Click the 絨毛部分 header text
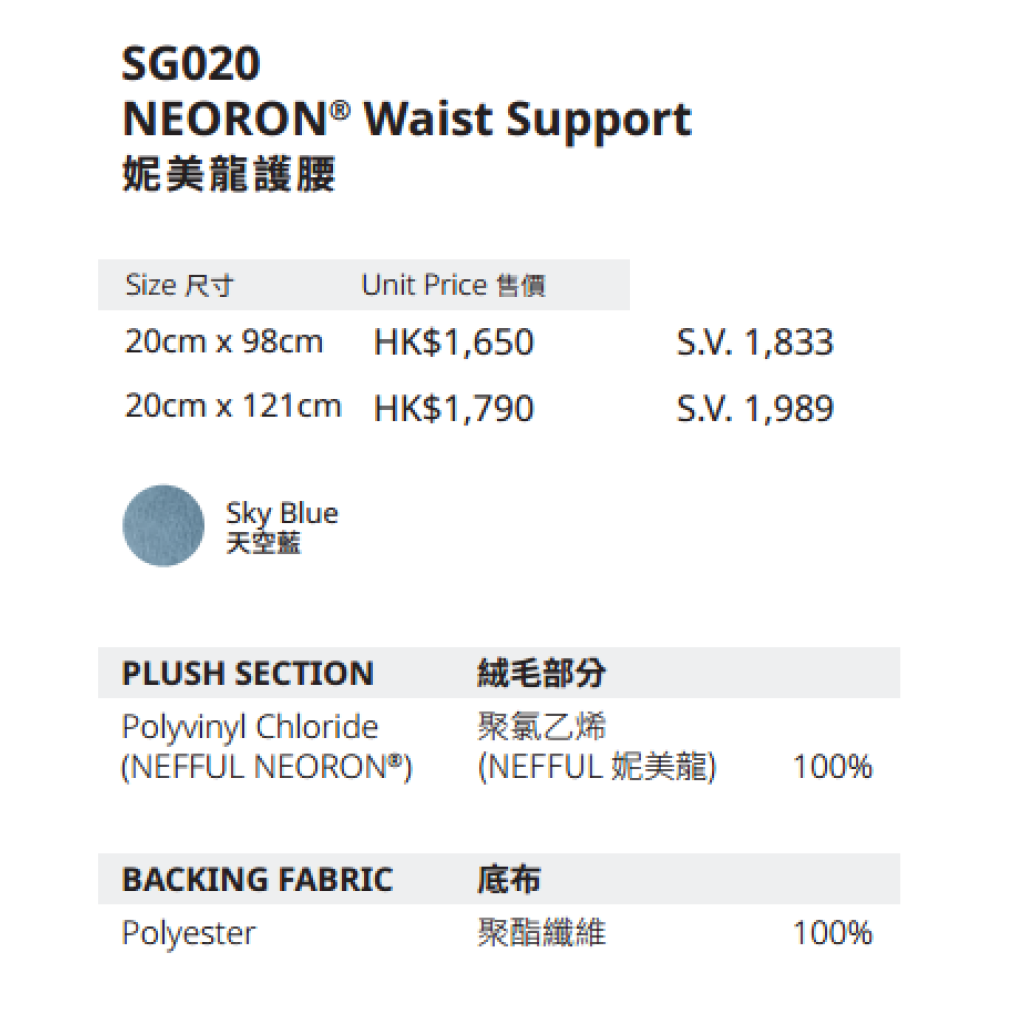1024x1024 pixels. (541, 673)
